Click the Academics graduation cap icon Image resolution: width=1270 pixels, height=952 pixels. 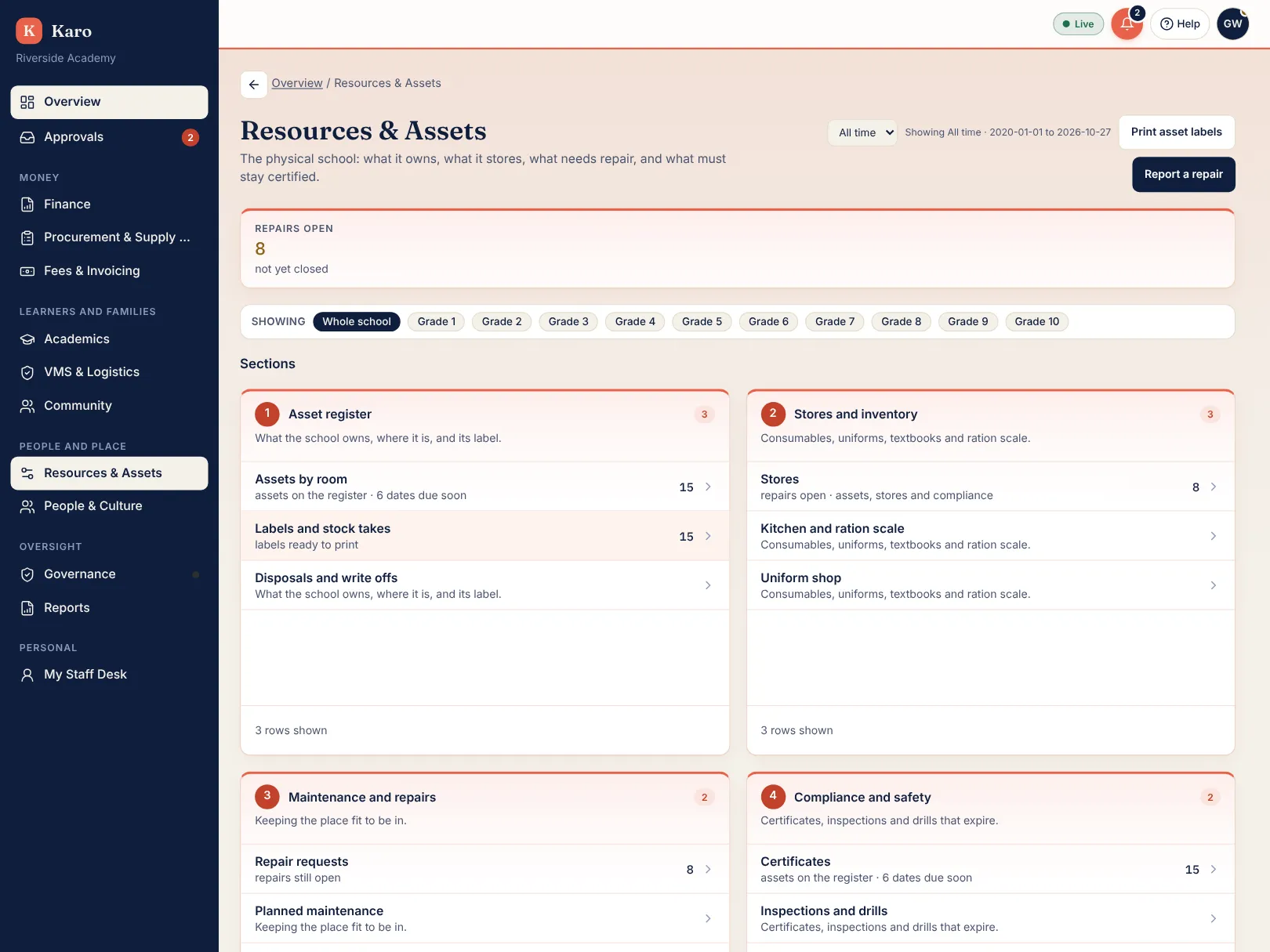27,339
